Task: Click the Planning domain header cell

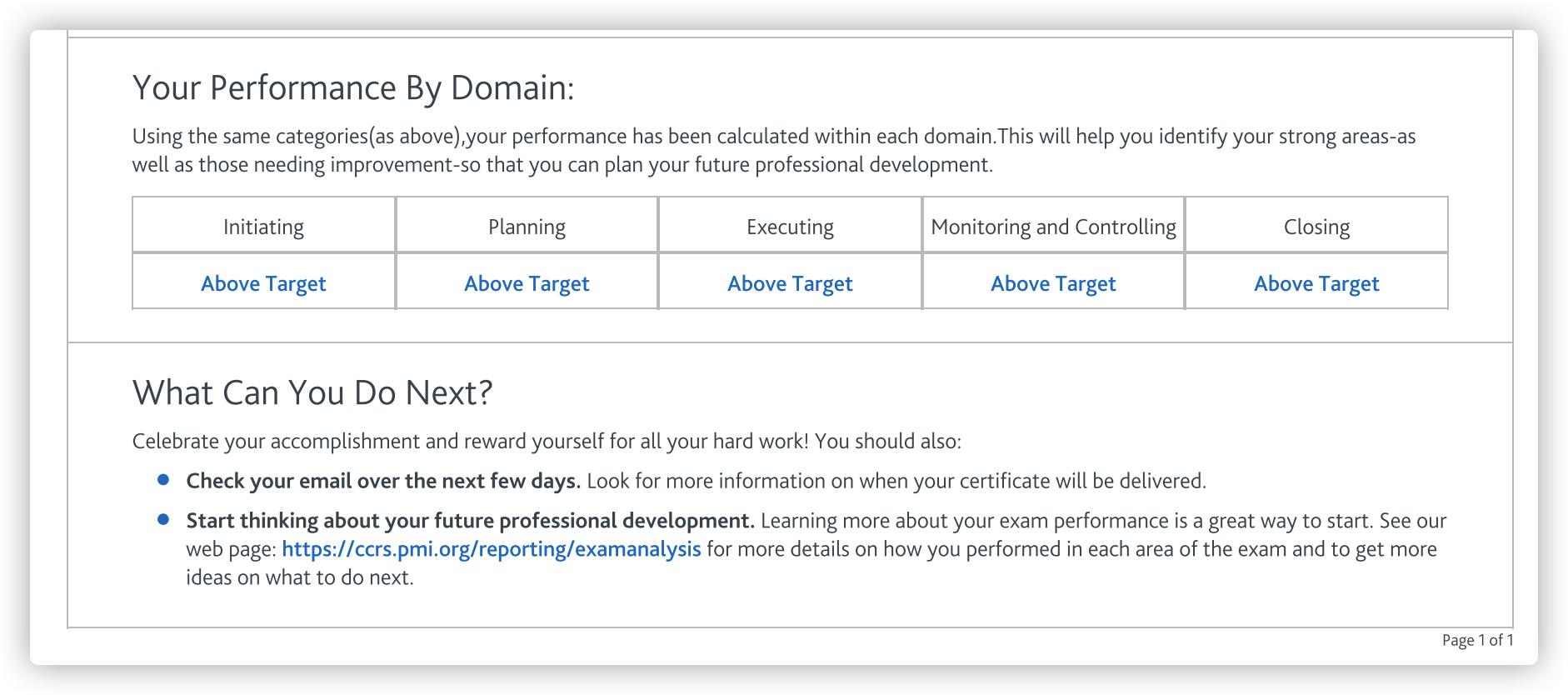Action: 527,227
